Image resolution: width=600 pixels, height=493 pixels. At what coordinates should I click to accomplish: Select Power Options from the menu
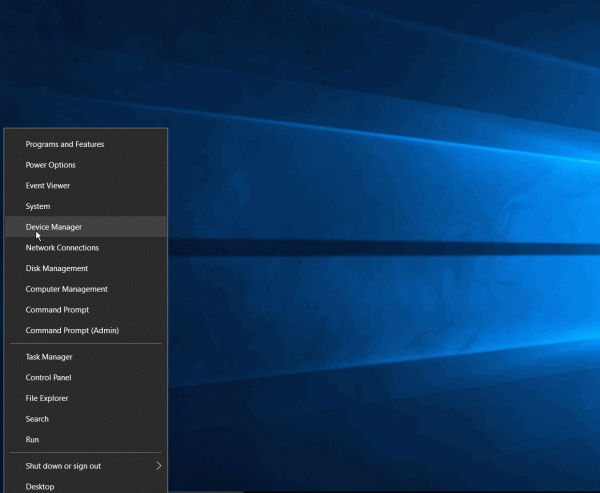[86, 165]
